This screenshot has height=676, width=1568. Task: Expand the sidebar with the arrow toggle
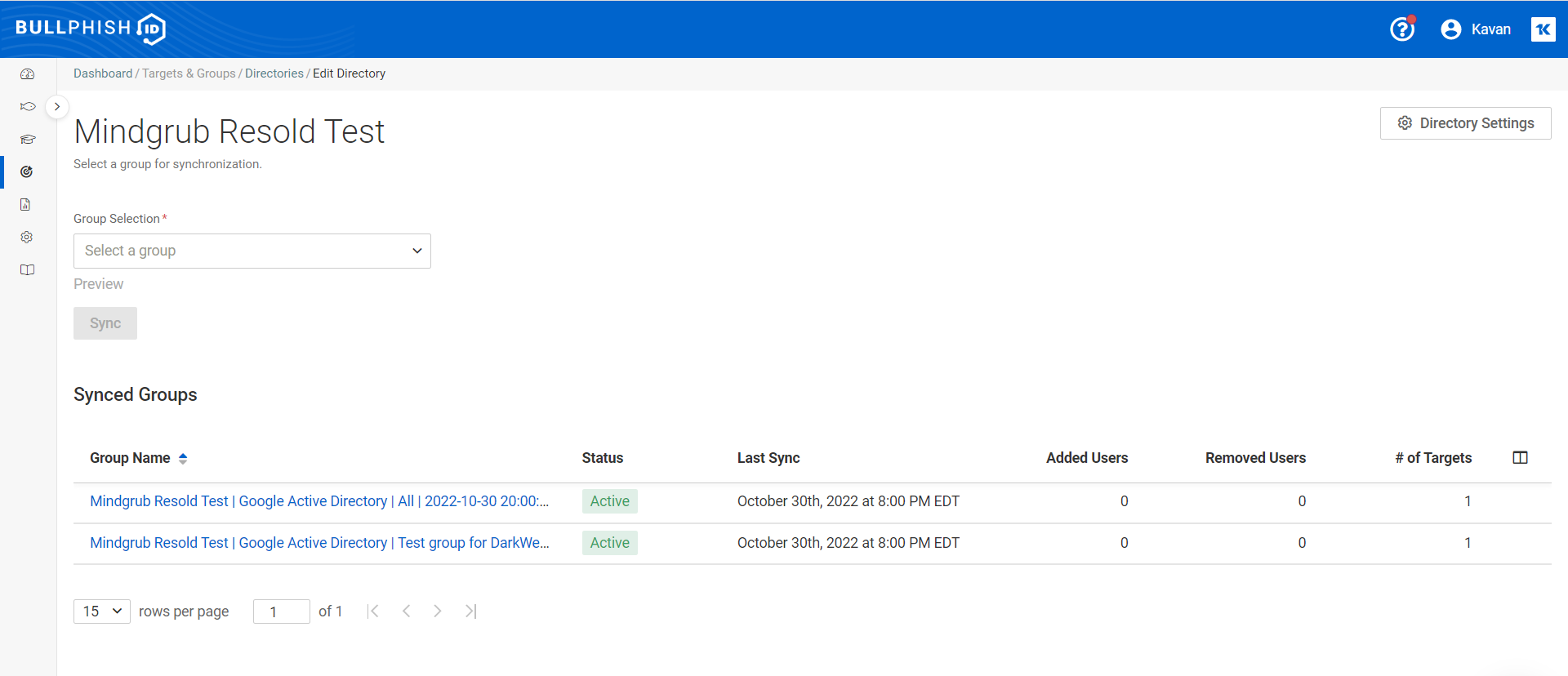[57, 106]
